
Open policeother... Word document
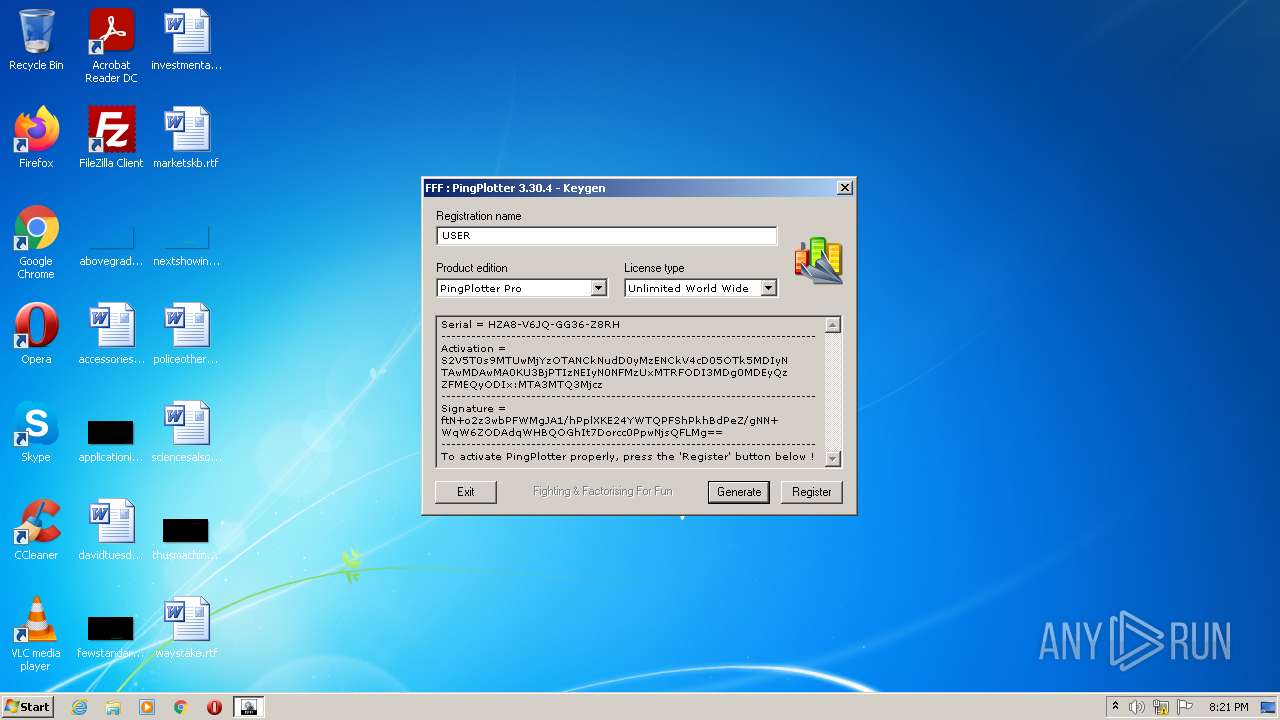click(x=186, y=334)
